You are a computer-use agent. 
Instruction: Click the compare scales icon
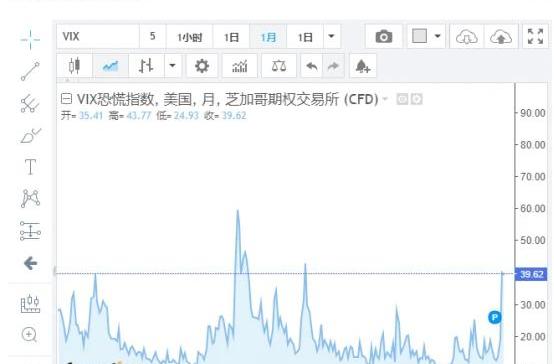click(x=279, y=66)
